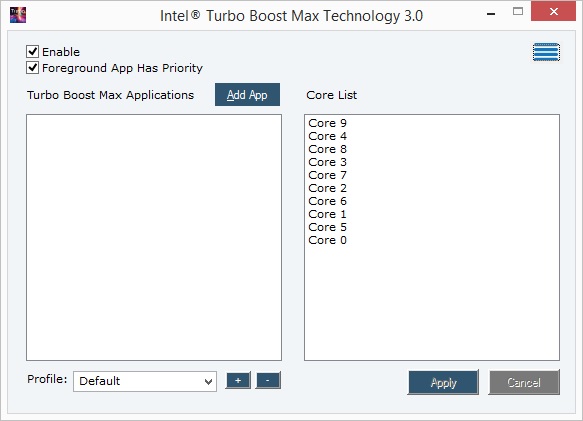Viewport: 583px width, 421px height.
Task: Open the Default profile combo box
Action: [145, 381]
